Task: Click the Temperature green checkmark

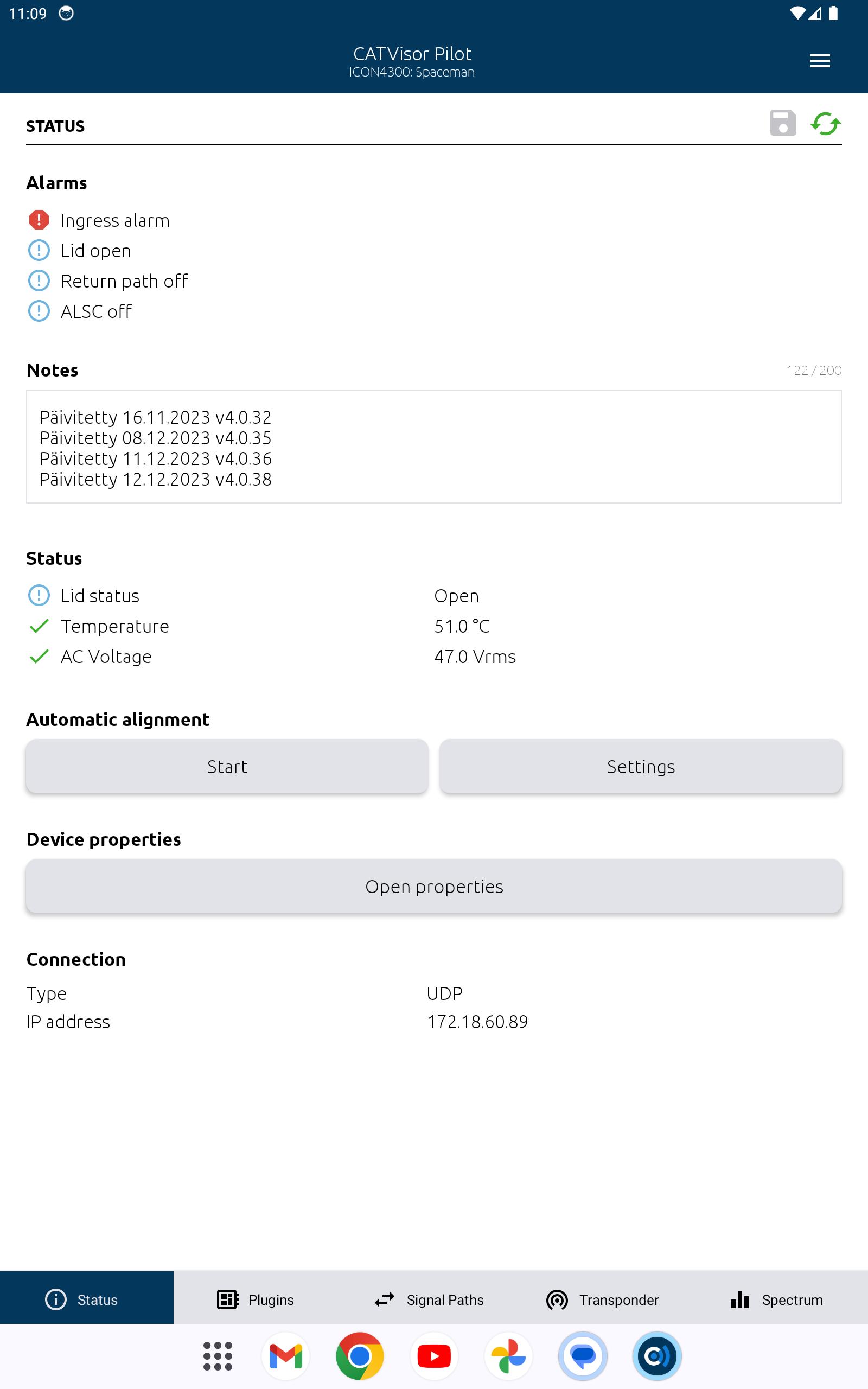Action: (39, 626)
